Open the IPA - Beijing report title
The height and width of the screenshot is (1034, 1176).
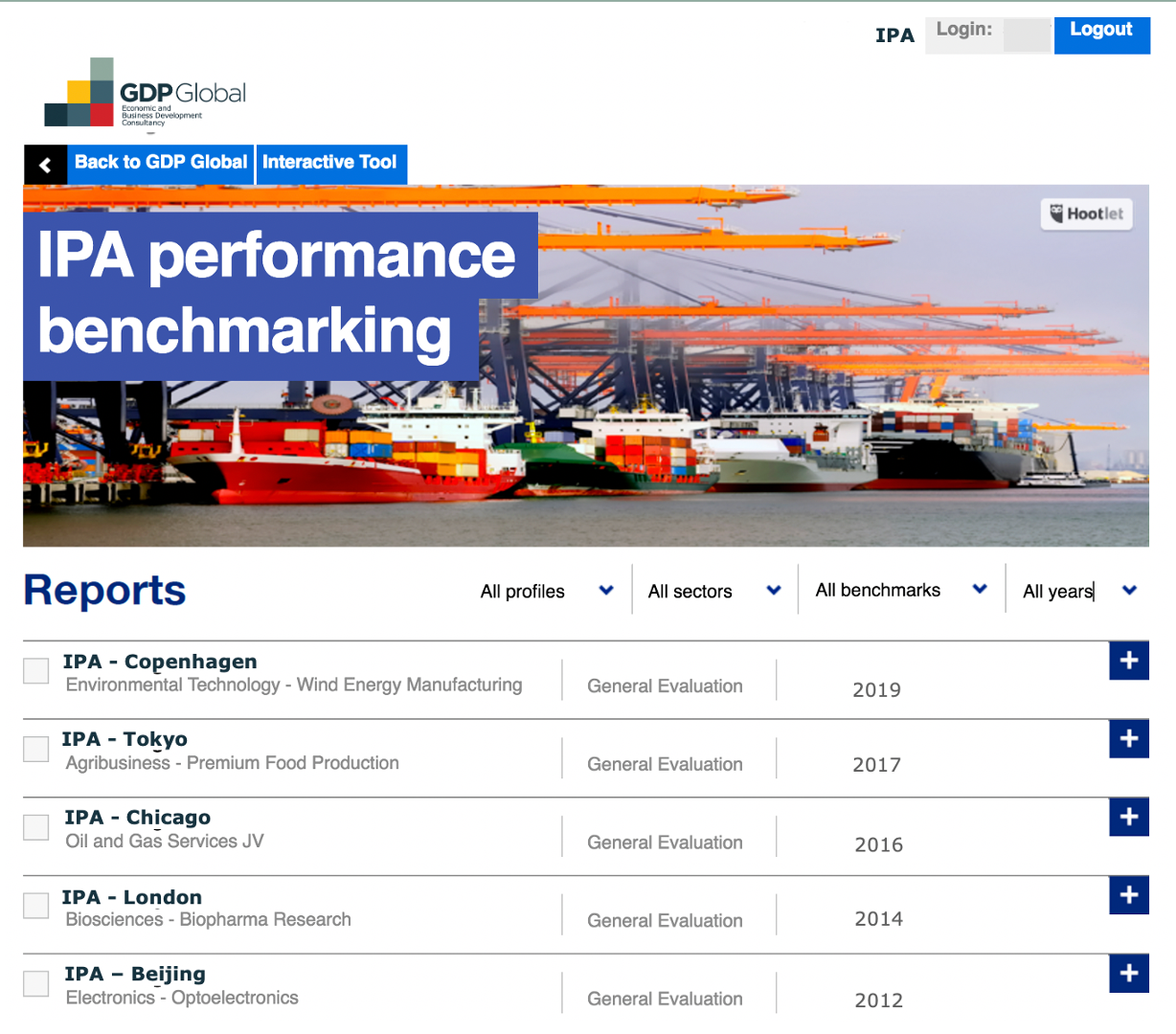coord(135,974)
